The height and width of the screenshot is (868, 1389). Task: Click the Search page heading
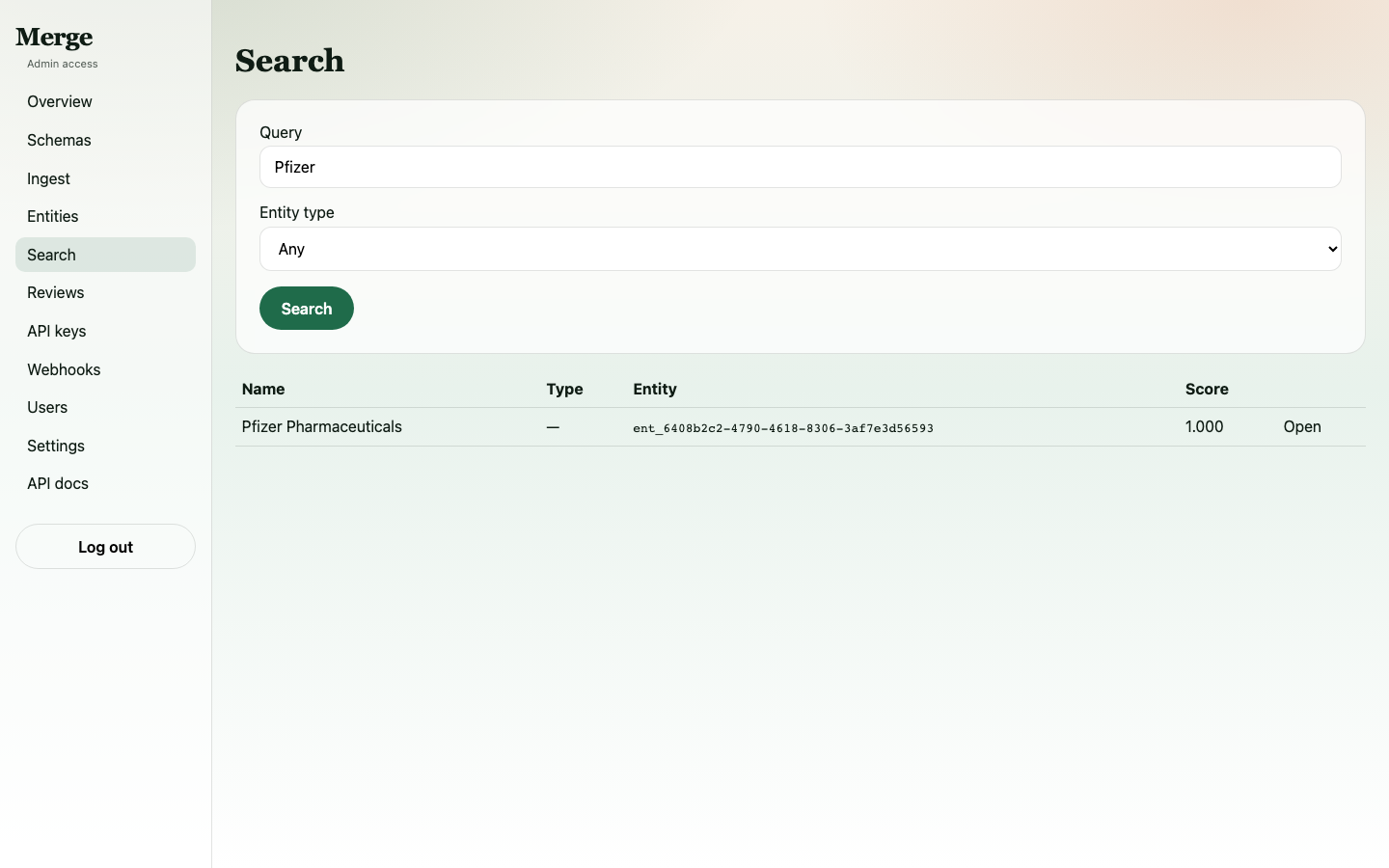[289, 61]
